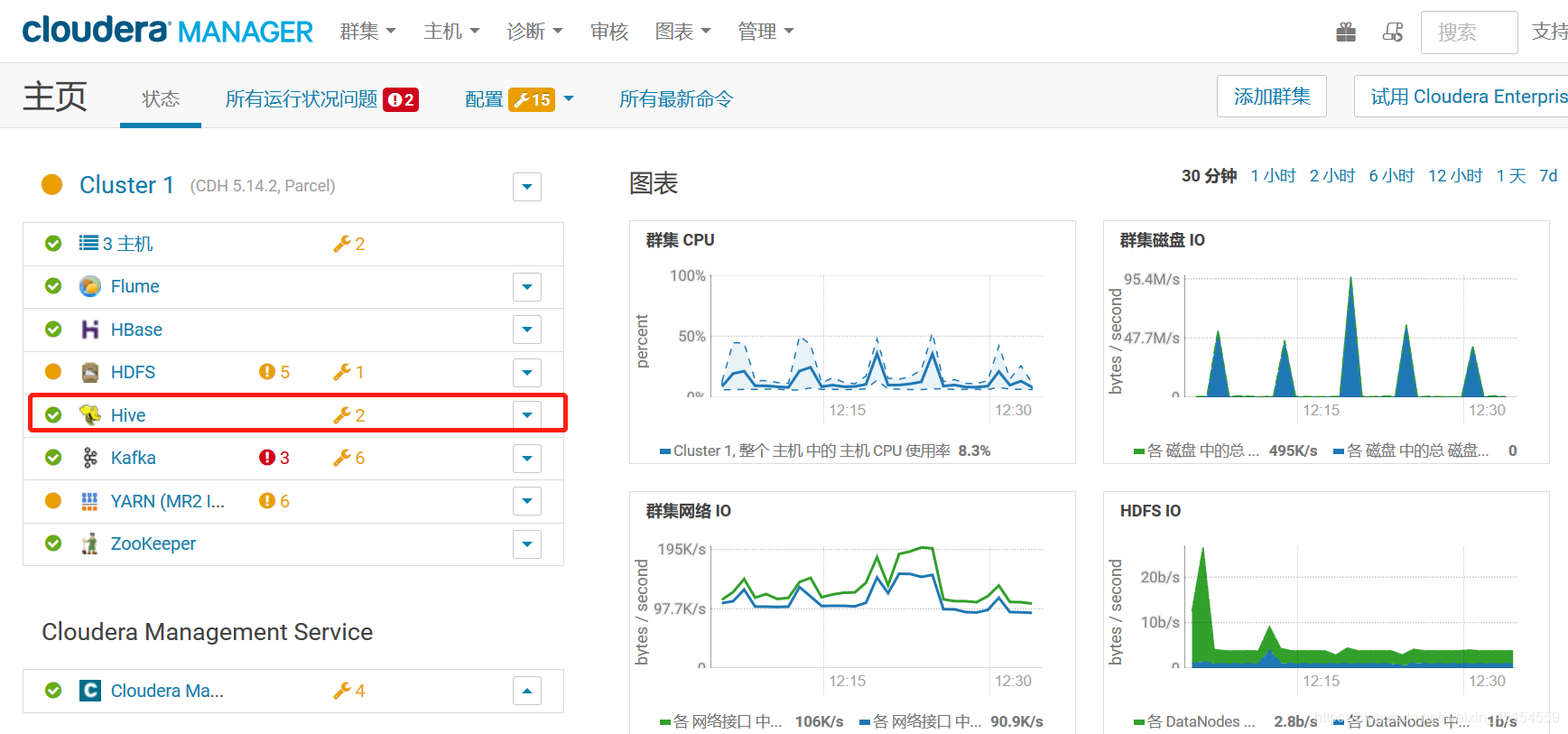This screenshot has width=1568, height=734.
Task: Open the ZooKeeper service link
Action: [x=153, y=544]
